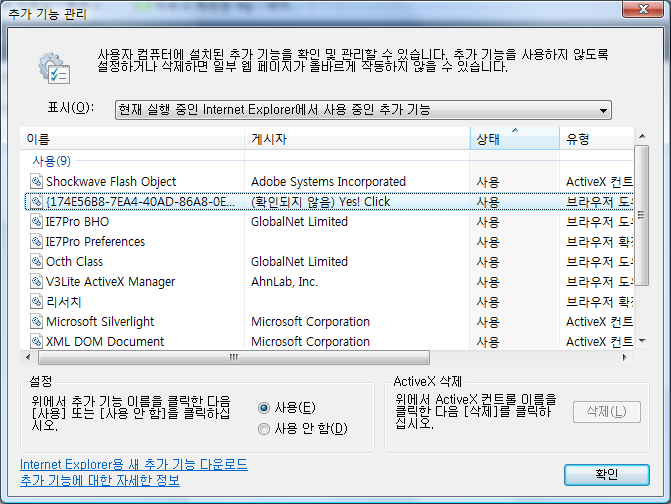
Task: Open Internet Explorer용 새 추가 기능 다운로드 link
Action: [x=134, y=465]
